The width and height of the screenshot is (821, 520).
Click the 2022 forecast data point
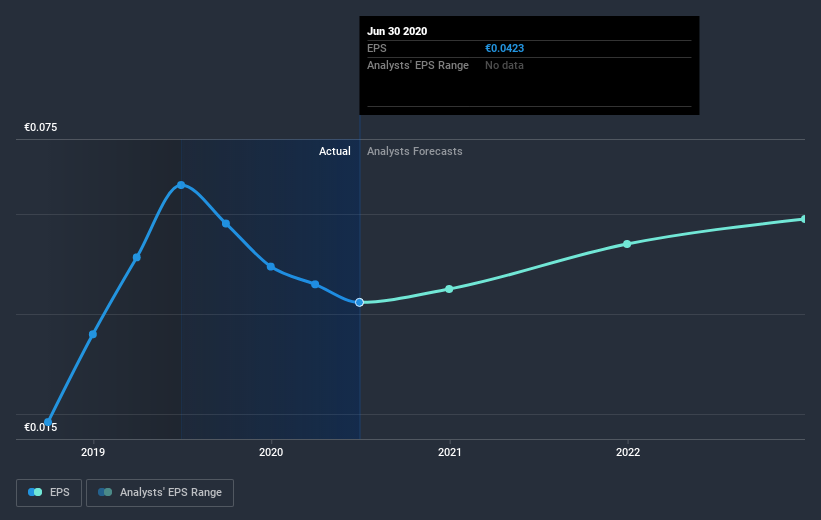tap(627, 244)
